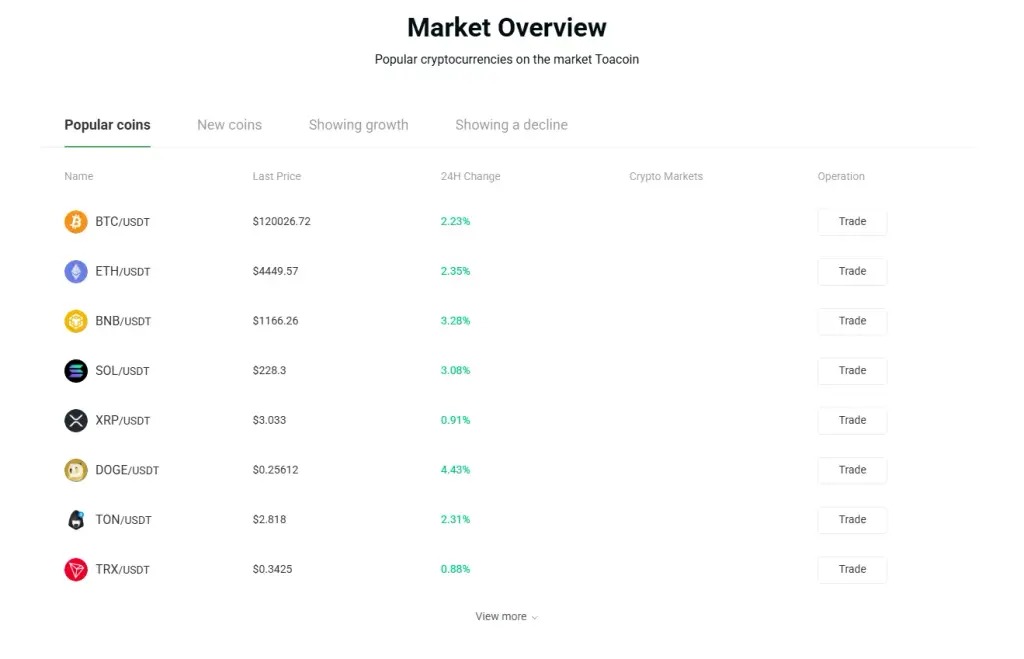Screen dimensions: 1024x659
Task: Click Trade button for SOL/USDT
Action: (852, 370)
